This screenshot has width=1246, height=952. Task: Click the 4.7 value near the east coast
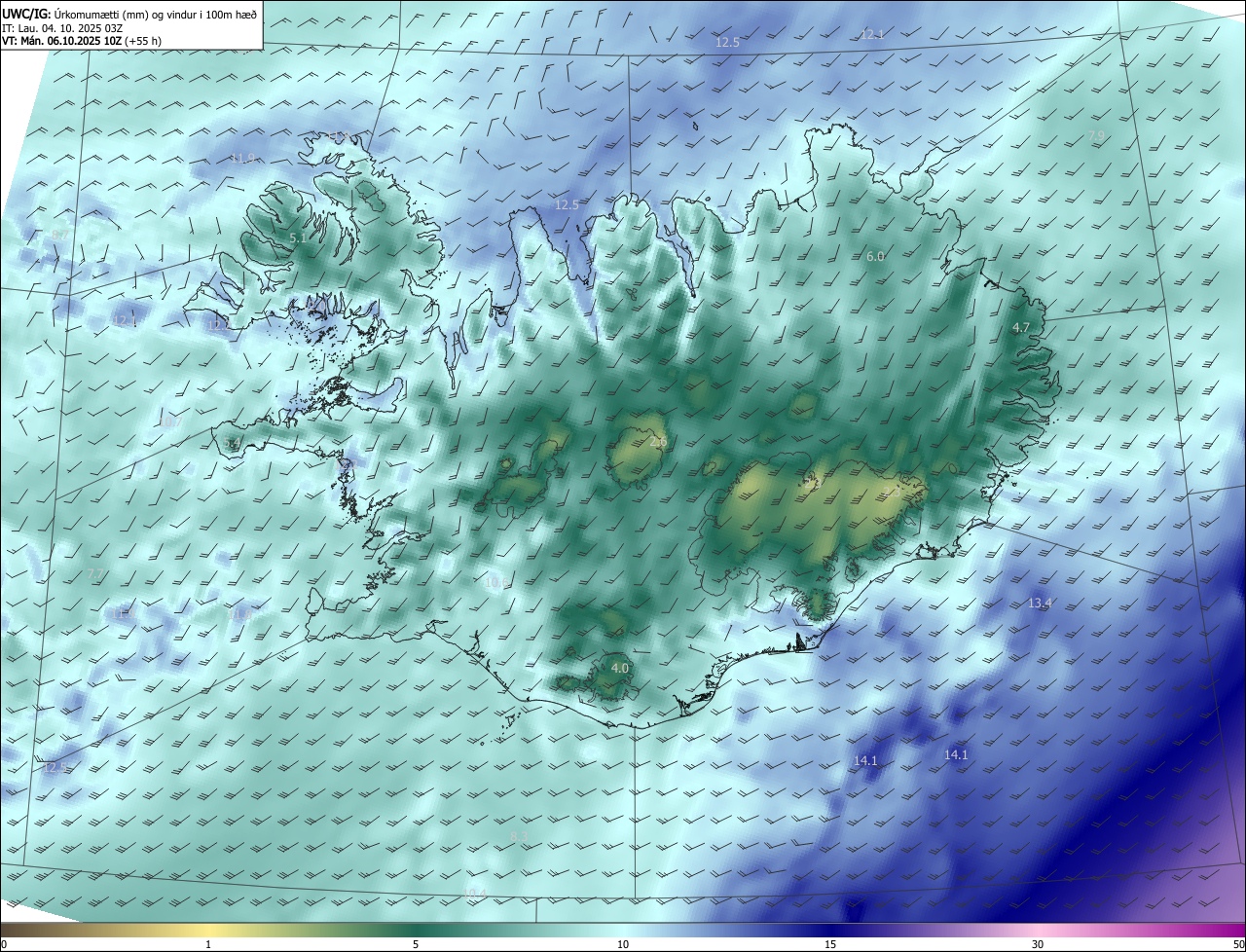(x=1020, y=328)
